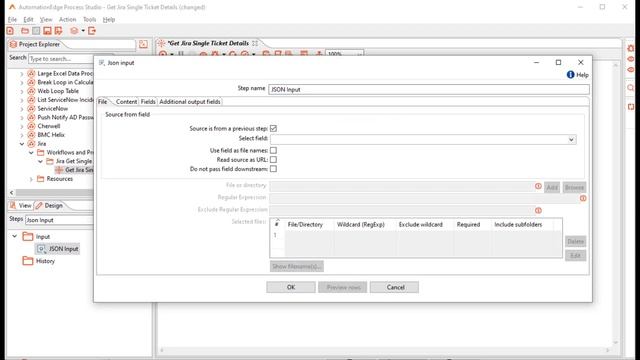The image size is (640, 360).
Task: Collapse the Workflows and Pr folder
Action: pyautogui.click(x=31, y=153)
